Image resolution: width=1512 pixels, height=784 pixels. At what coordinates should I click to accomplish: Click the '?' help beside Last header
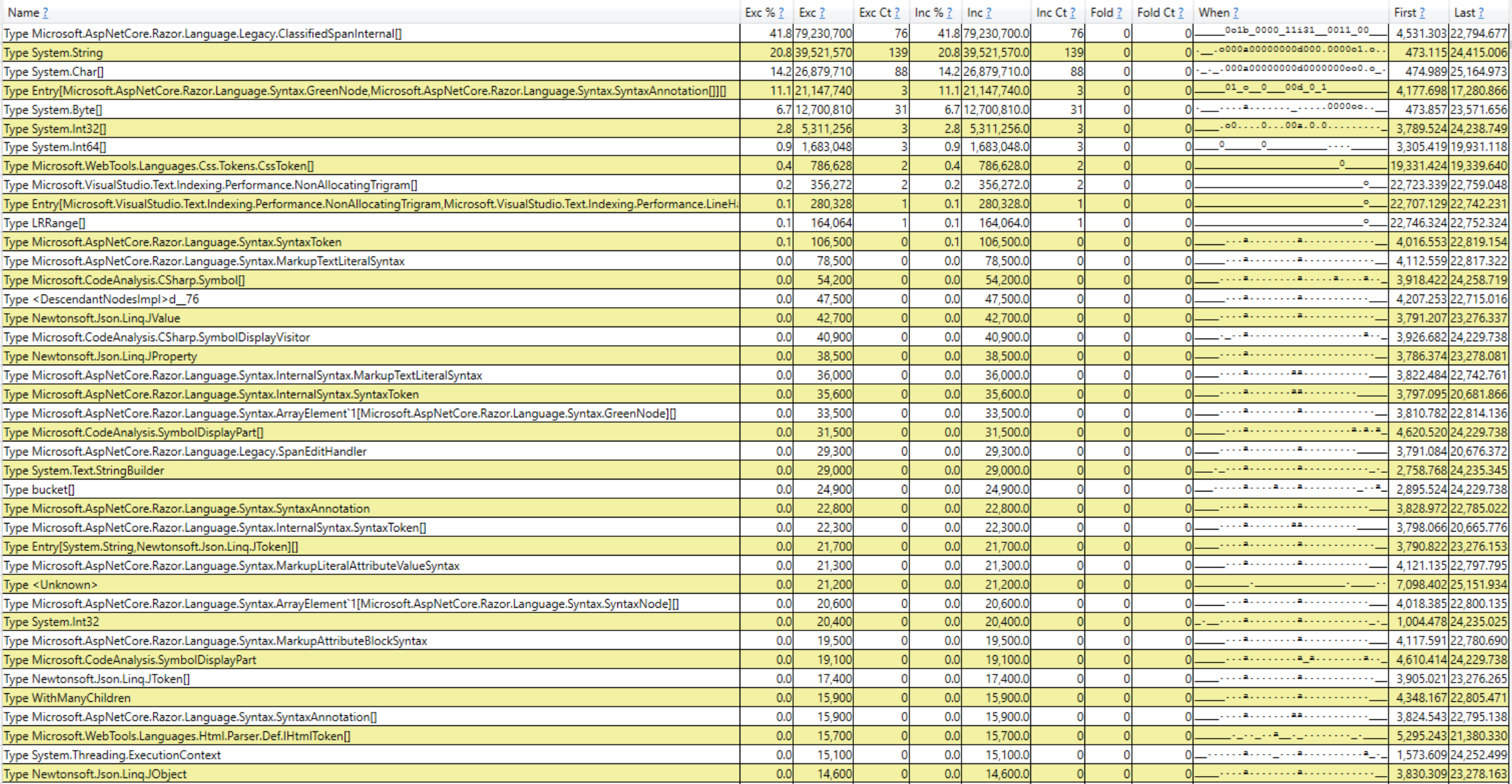pos(1481,13)
